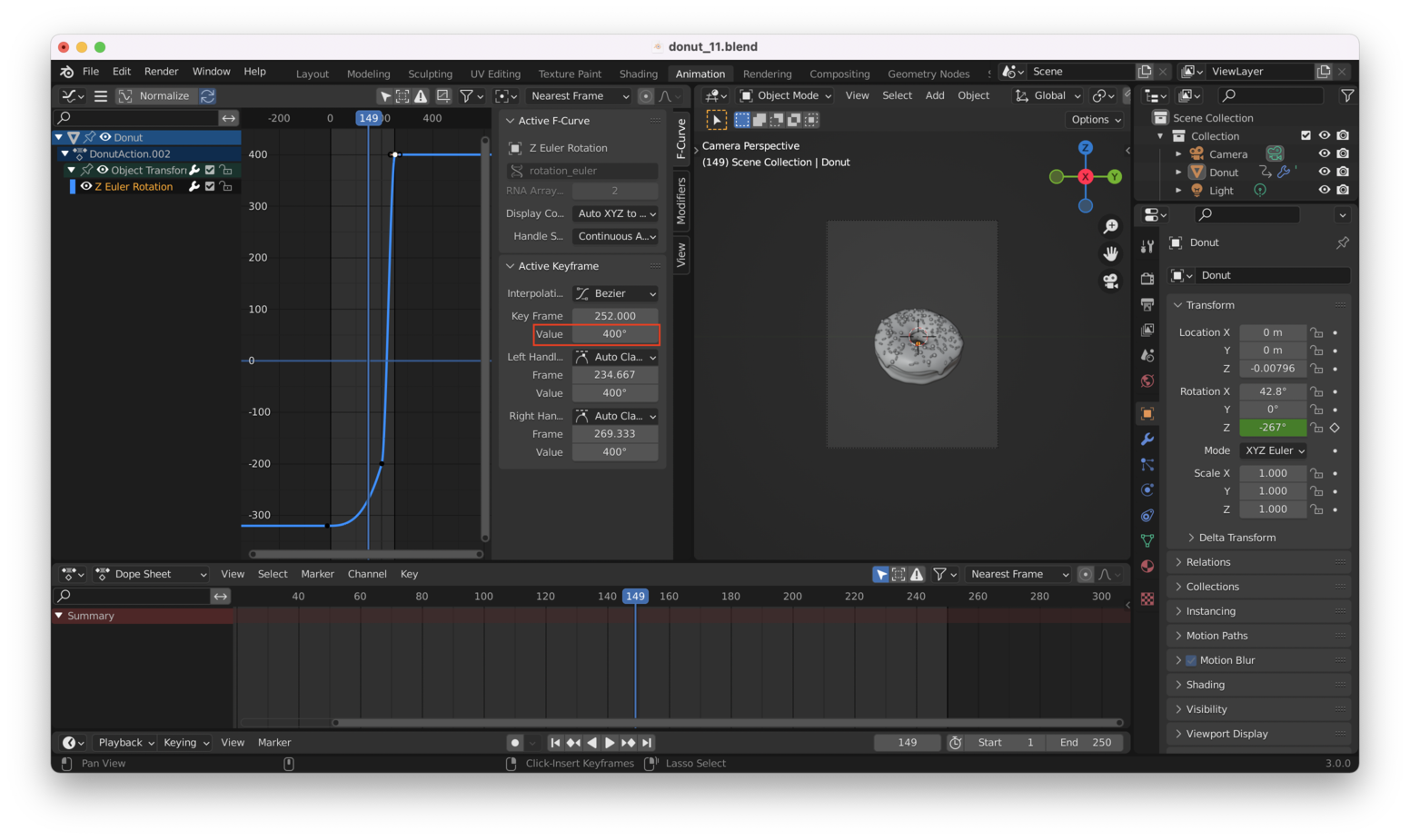Open the Texture Properties checkered tab
The height and width of the screenshot is (840, 1410).
point(1147,600)
